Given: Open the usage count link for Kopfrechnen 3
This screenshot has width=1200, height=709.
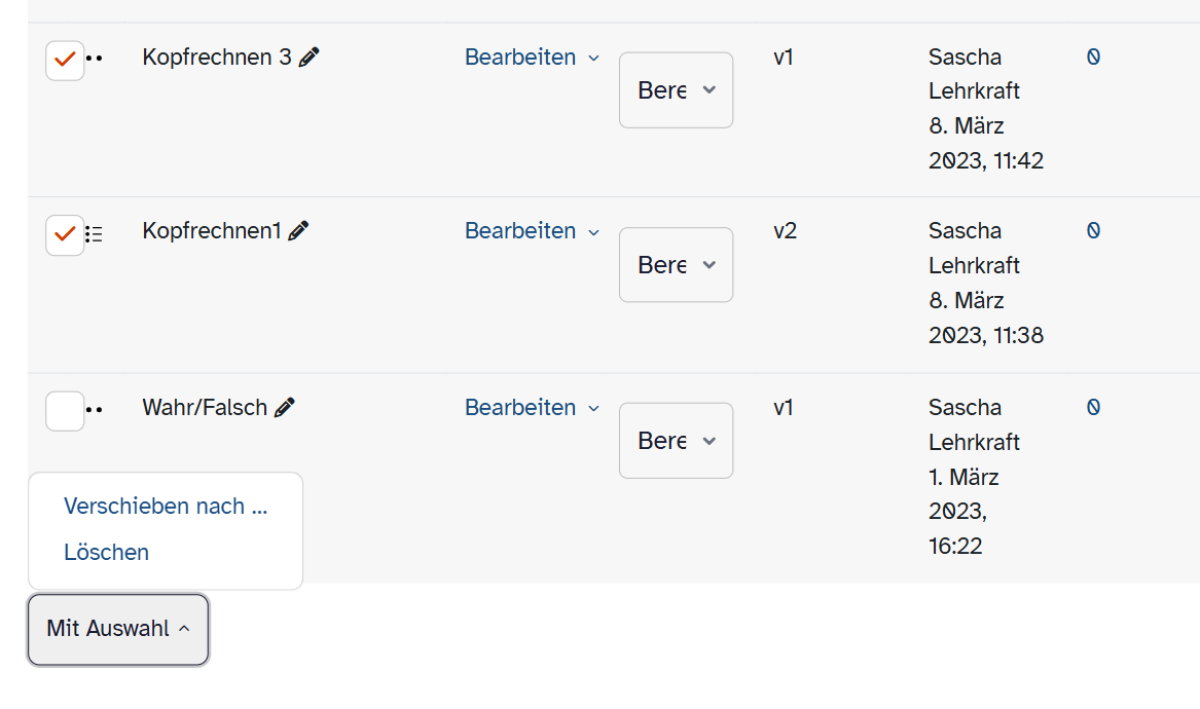Looking at the screenshot, I should click(1093, 57).
